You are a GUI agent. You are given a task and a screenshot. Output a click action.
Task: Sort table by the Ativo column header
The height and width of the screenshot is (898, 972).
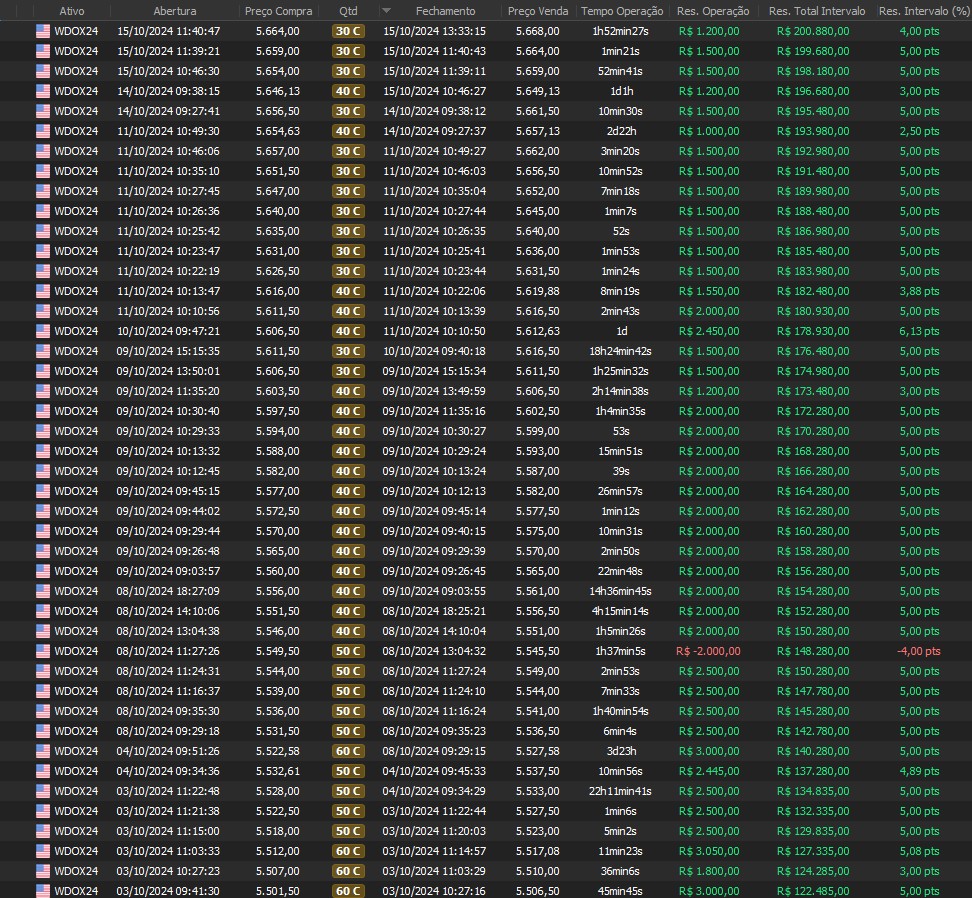pyautogui.click(x=72, y=11)
